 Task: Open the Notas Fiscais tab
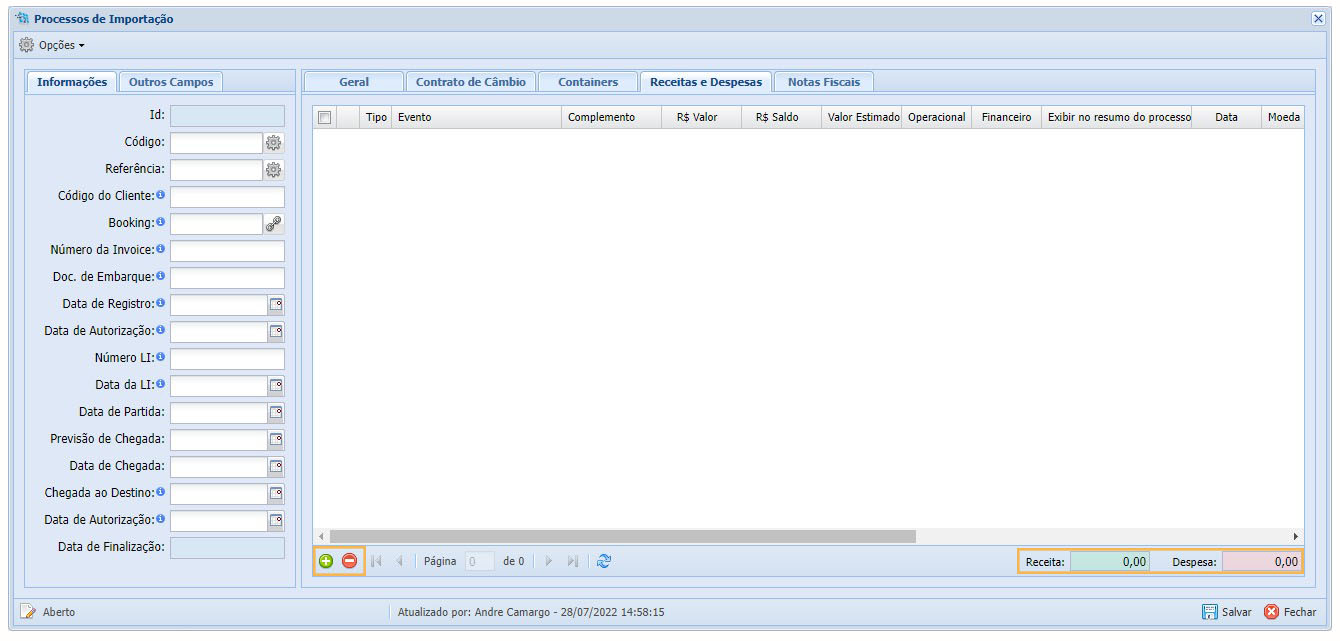point(824,82)
